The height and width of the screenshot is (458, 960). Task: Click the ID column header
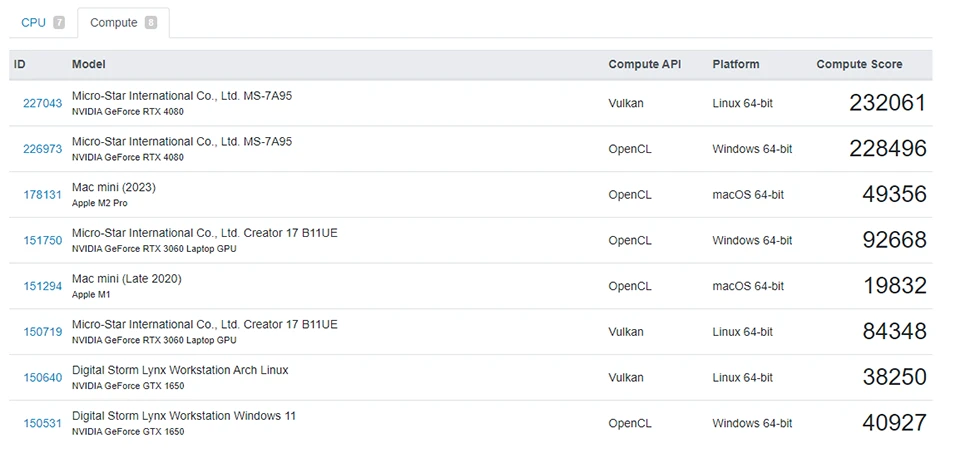[x=19, y=64]
